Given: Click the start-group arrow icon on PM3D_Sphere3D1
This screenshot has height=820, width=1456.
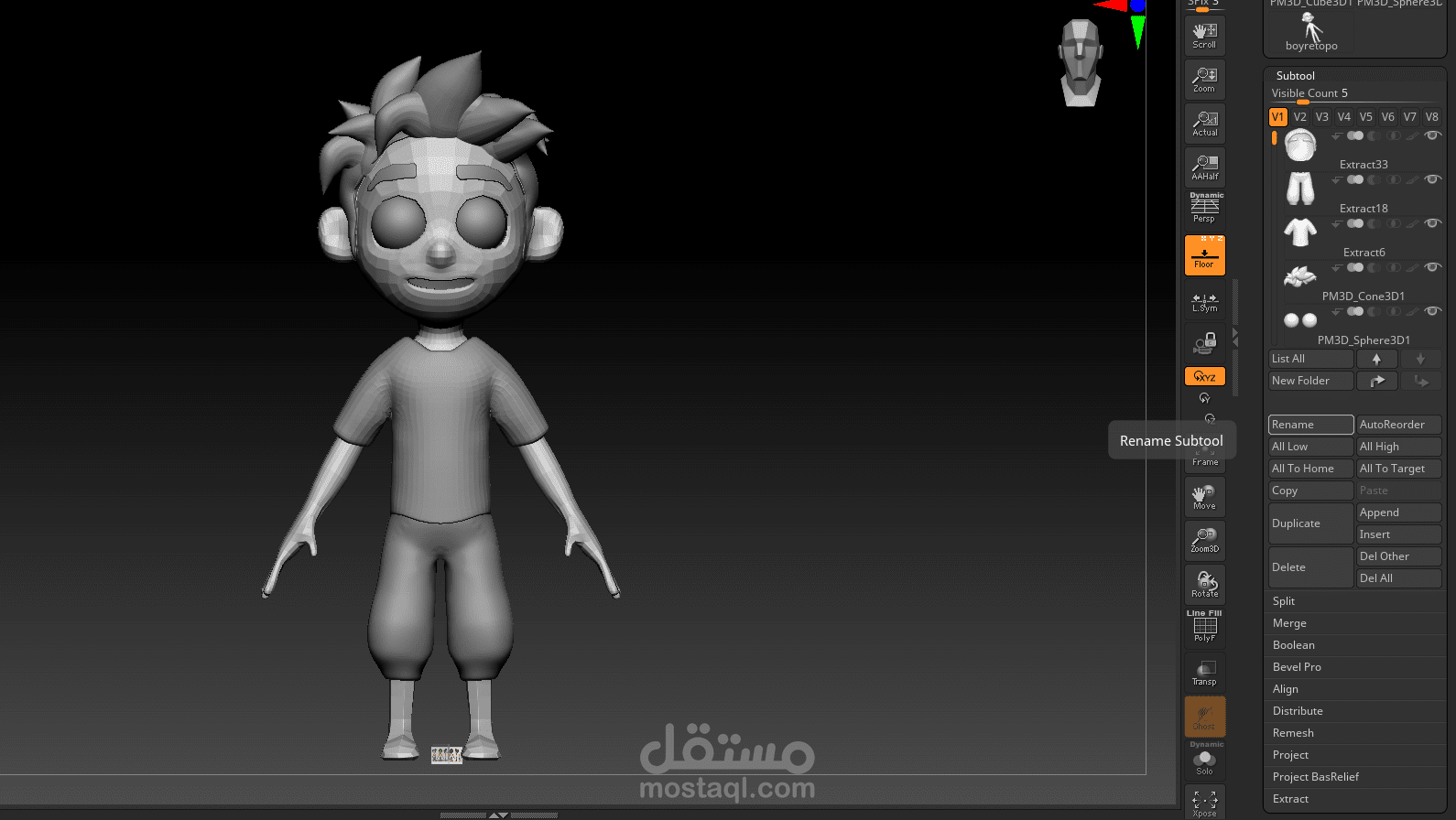Looking at the screenshot, I should [x=1337, y=311].
